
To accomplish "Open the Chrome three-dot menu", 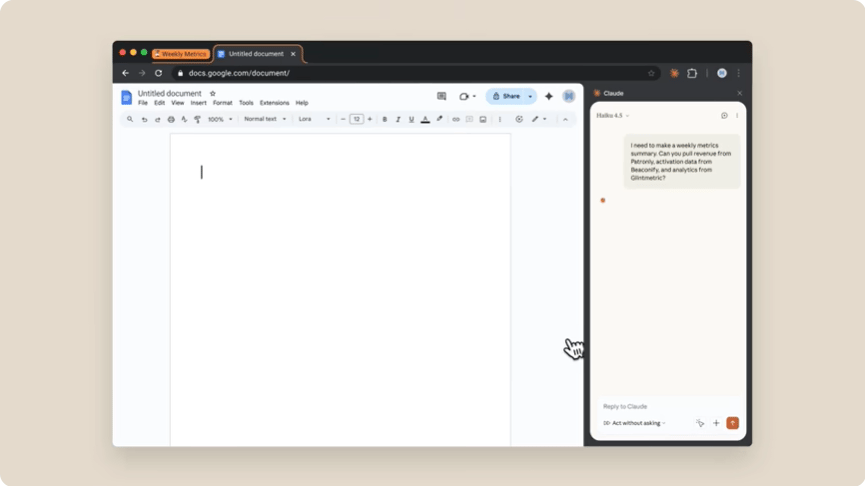I will (739, 73).
